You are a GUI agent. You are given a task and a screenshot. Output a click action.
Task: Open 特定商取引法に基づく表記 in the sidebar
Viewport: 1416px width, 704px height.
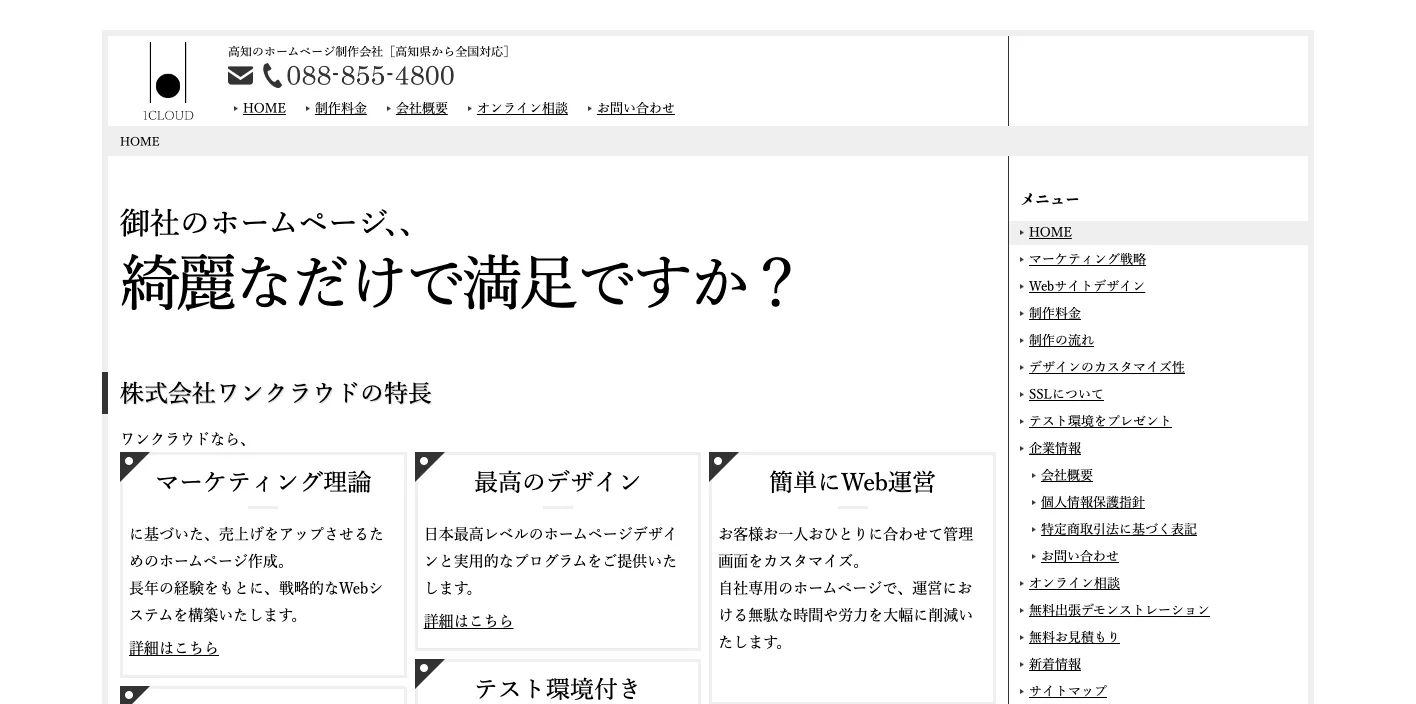(x=1119, y=529)
